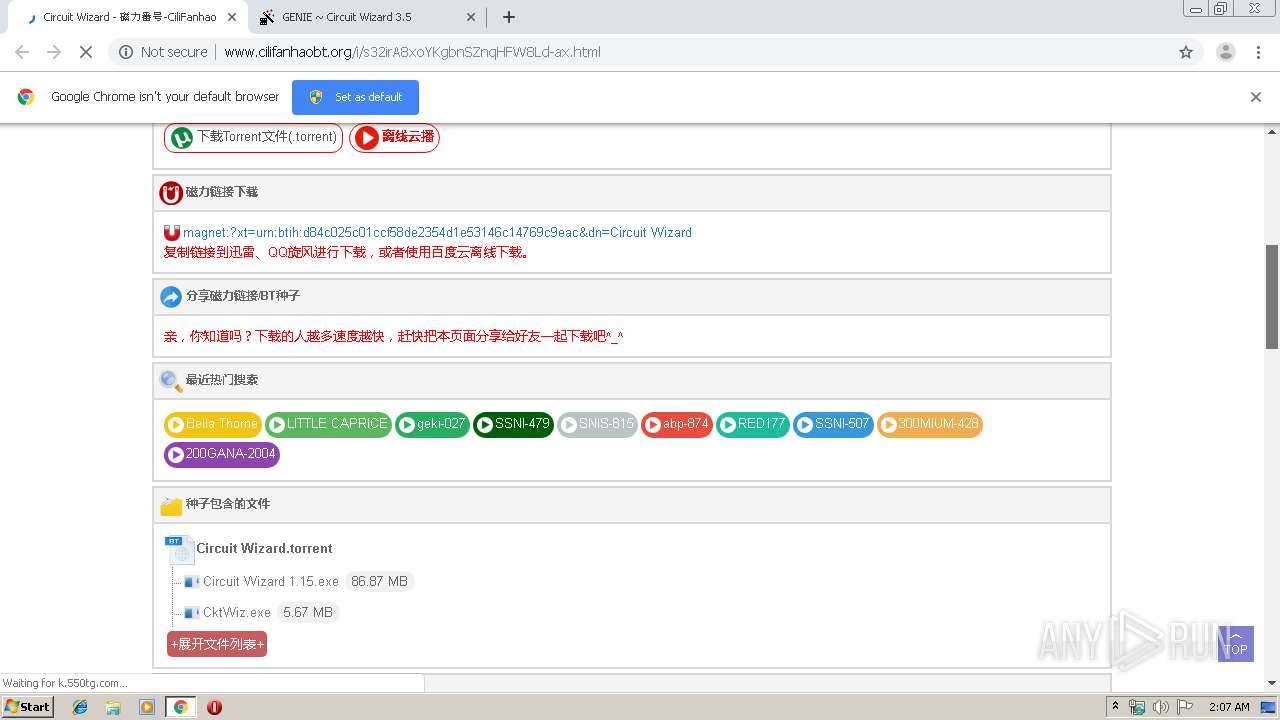Close the first Circuit Wizard tab

point(231,17)
